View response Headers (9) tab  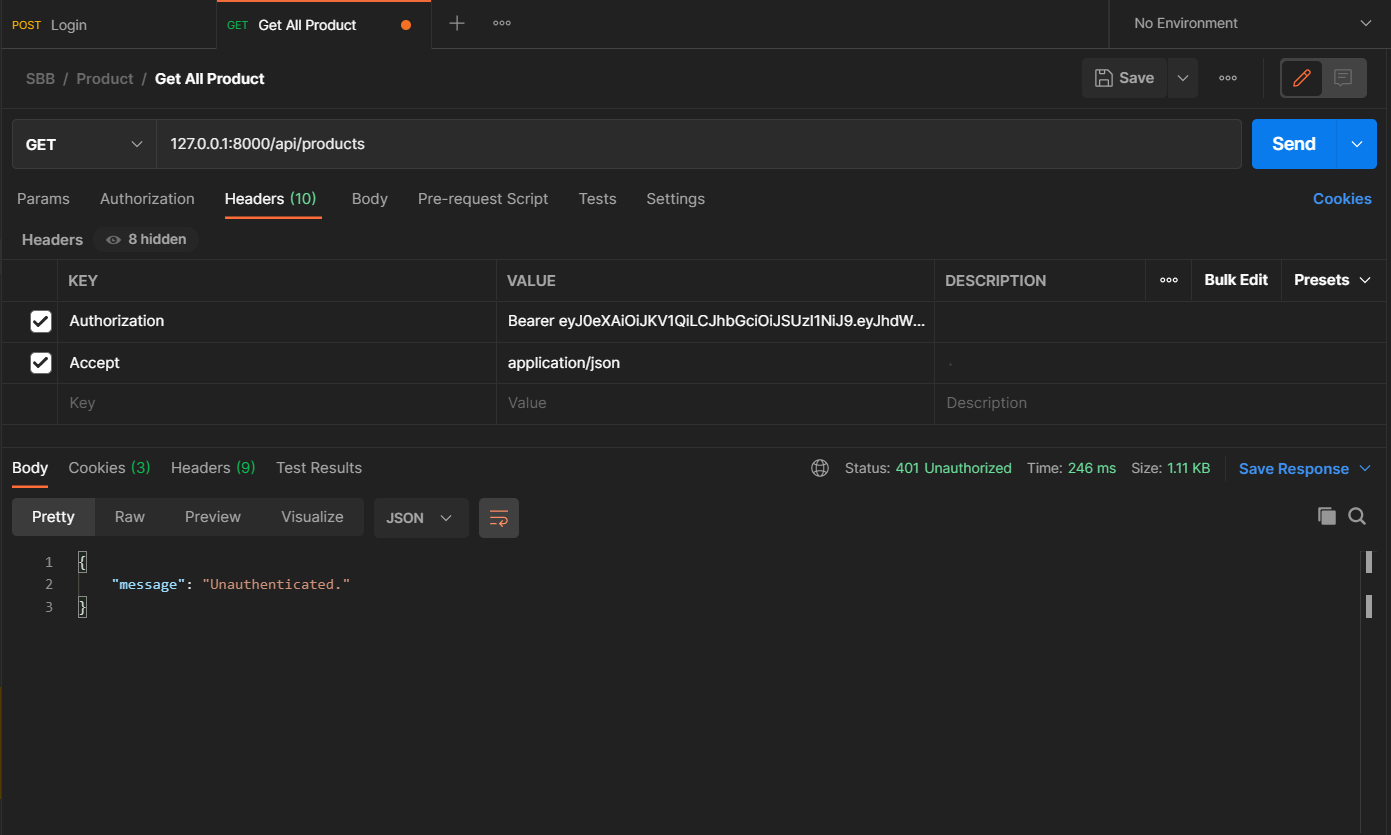click(213, 468)
